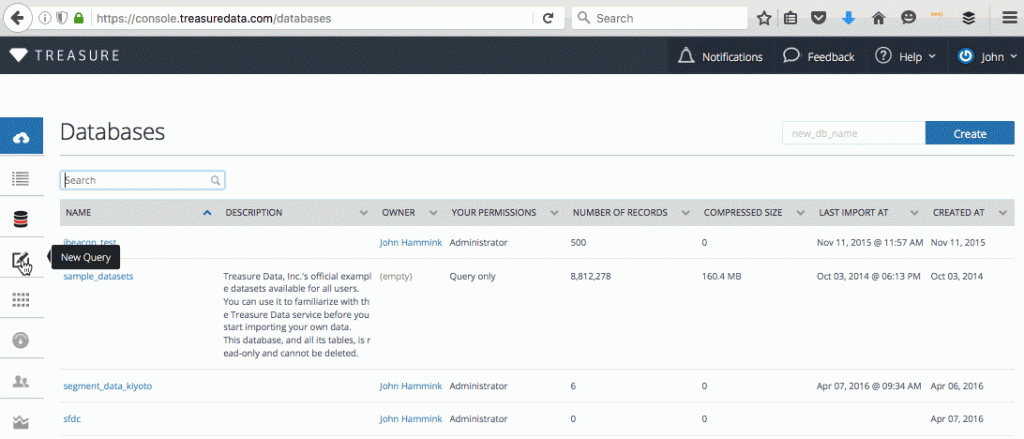The image size is (1024, 439).
Task: Click the tracking protection shield icon
Action: 62,18
